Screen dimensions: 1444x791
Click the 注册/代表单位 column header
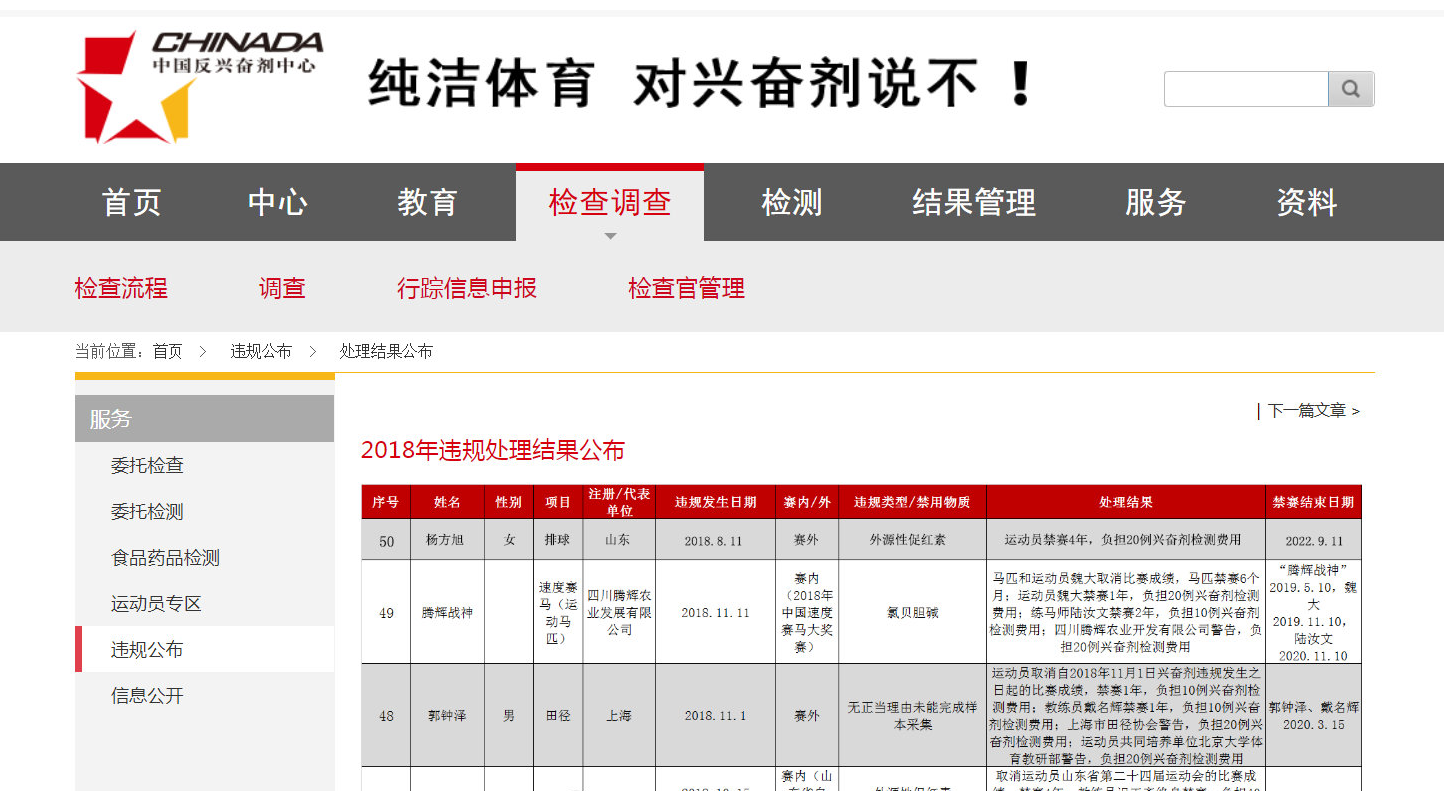coord(619,502)
